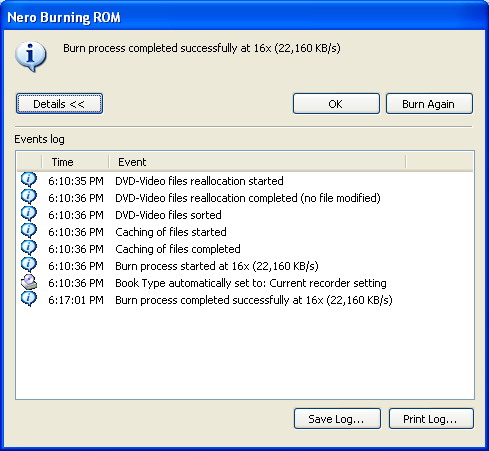Select 'Burn process completed successfully' log row text
489x451 pixels.
(x=254, y=300)
